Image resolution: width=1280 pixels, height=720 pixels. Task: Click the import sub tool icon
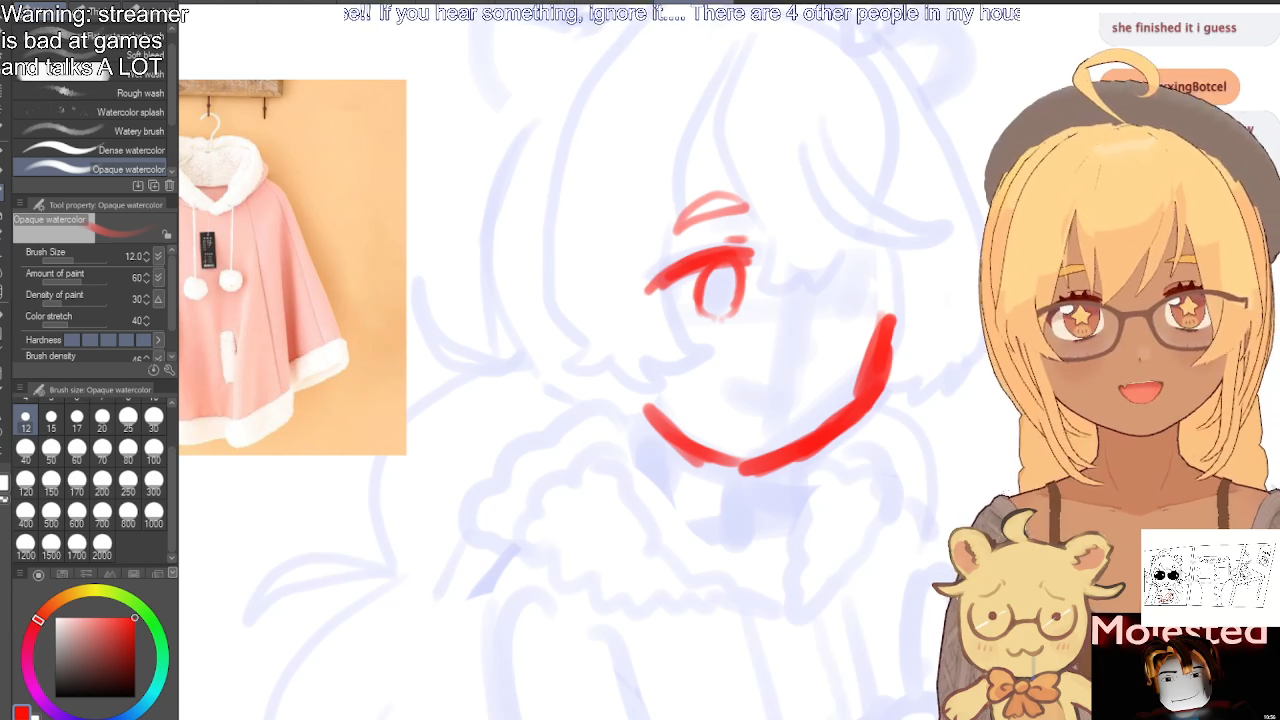coord(138,186)
